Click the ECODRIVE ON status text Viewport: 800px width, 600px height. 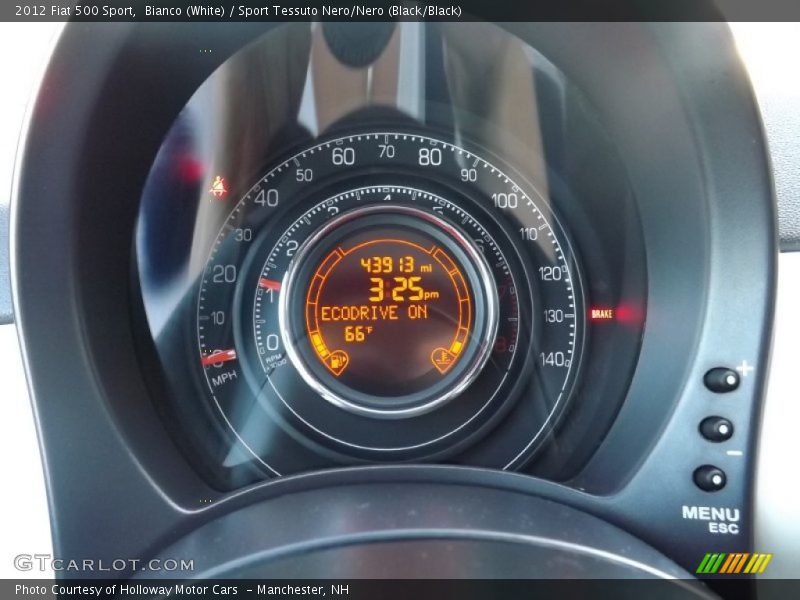[x=373, y=313]
